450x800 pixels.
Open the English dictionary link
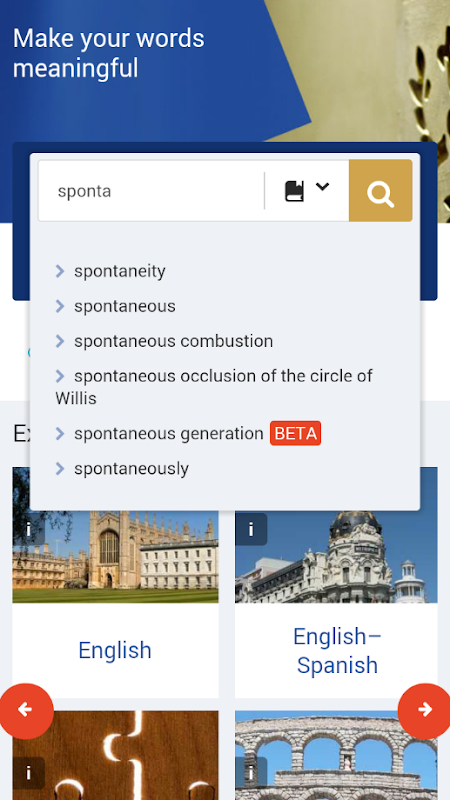click(115, 650)
